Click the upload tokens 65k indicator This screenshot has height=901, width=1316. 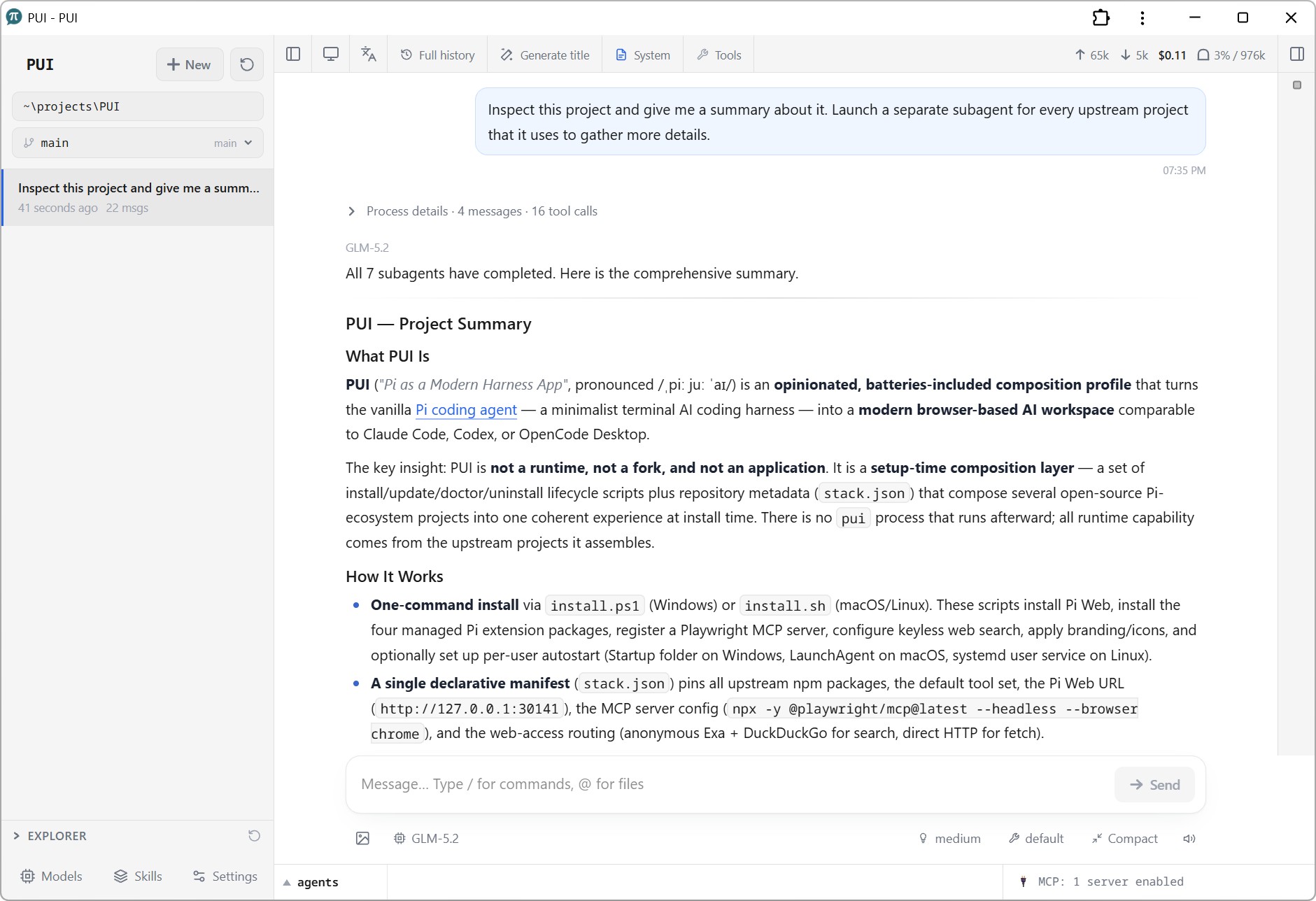pos(1092,55)
